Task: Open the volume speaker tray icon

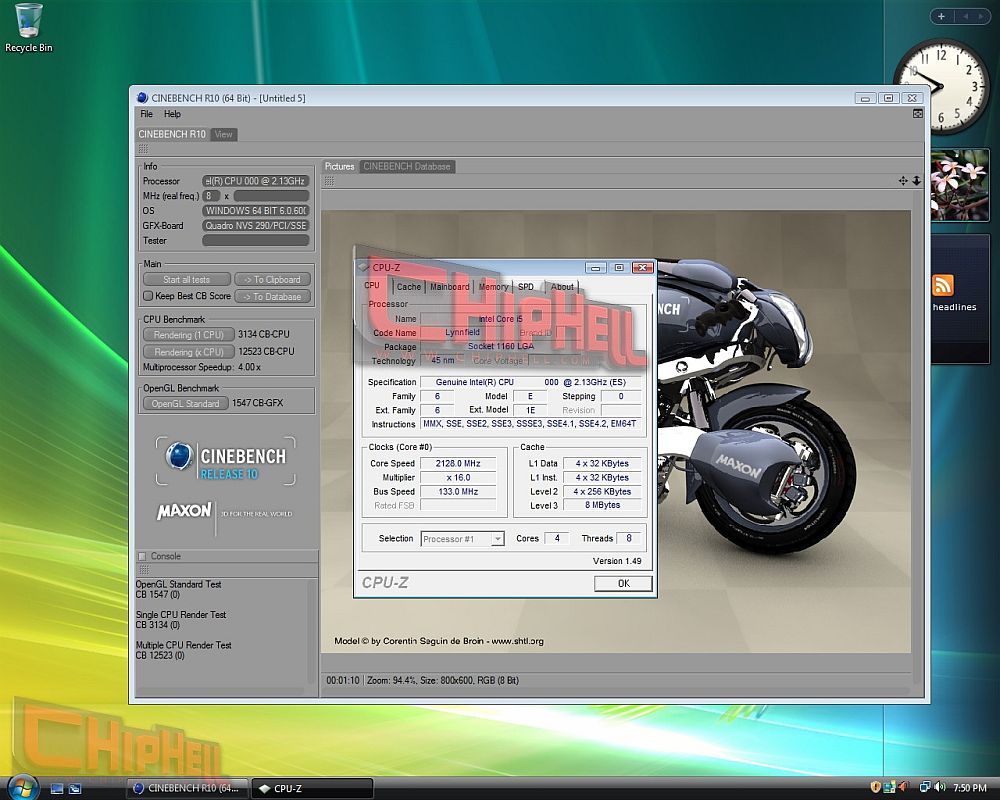Action: pyautogui.click(x=939, y=787)
